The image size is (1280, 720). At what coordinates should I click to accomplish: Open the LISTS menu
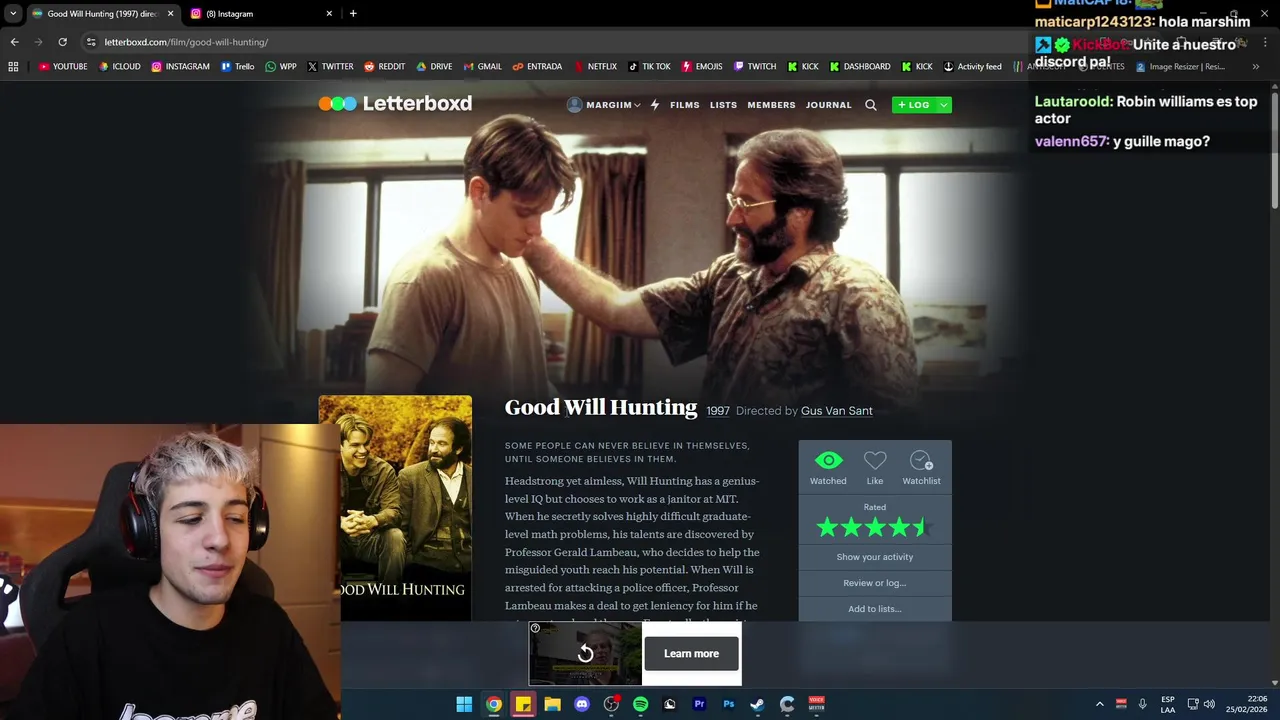723,105
